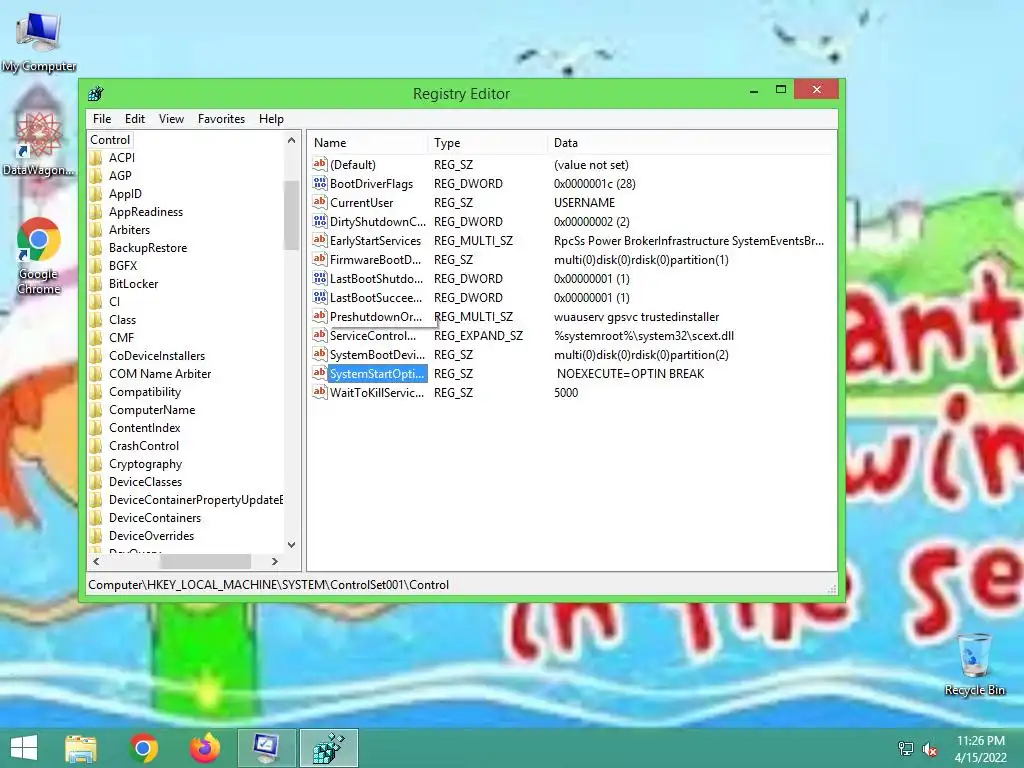This screenshot has height=768, width=1024.
Task: Select the AGP key in the tree
Action: tap(120, 176)
